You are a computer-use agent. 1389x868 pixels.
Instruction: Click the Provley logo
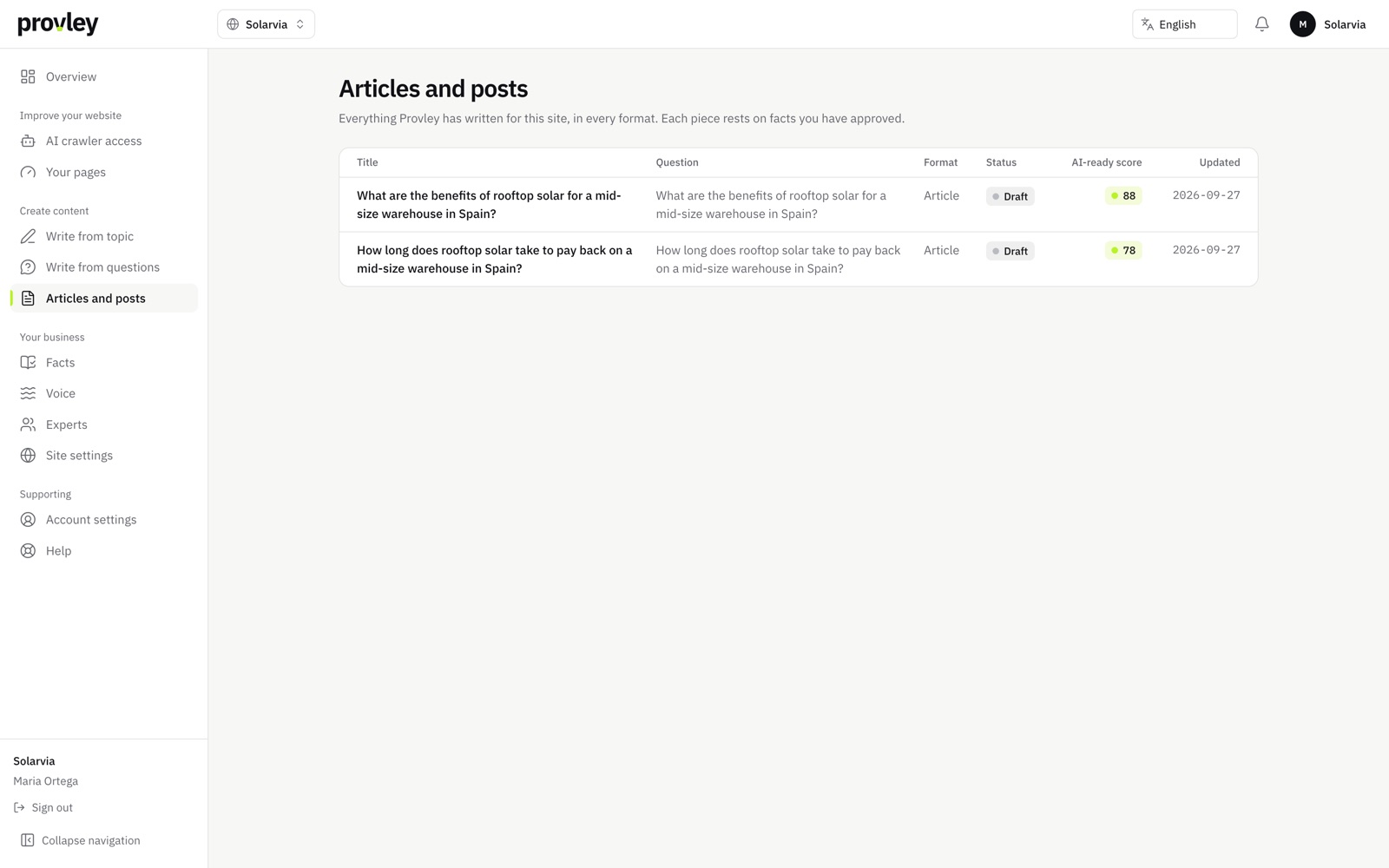(x=58, y=24)
